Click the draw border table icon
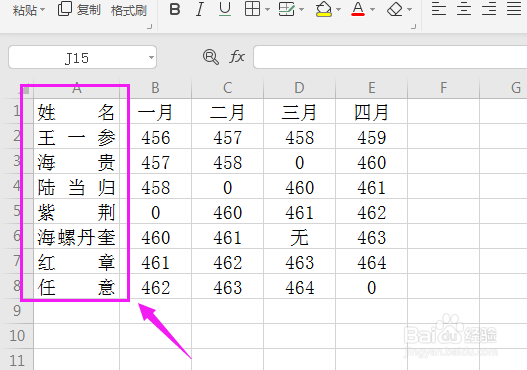This screenshot has width=527, height=370. pyautogui.click(x=287, y=9)
